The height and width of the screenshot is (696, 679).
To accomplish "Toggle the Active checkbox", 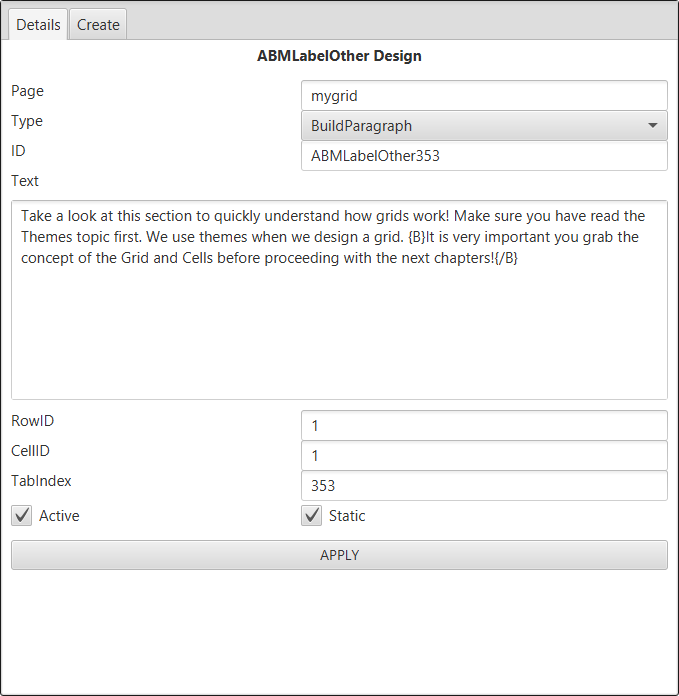I will tap(21, 515).
